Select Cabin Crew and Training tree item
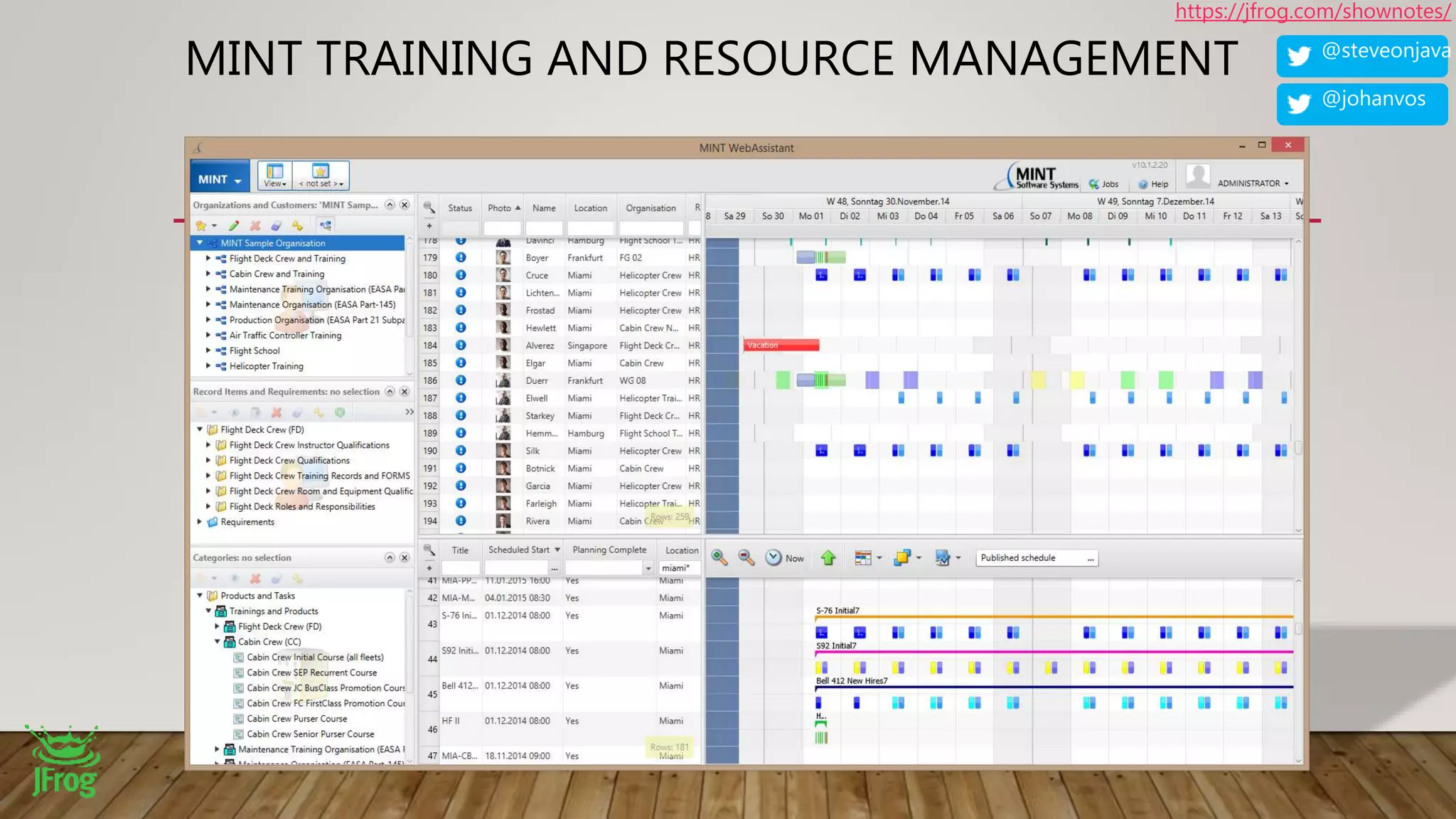Viewport: 1456px width, 819px height. click(277, 274)
